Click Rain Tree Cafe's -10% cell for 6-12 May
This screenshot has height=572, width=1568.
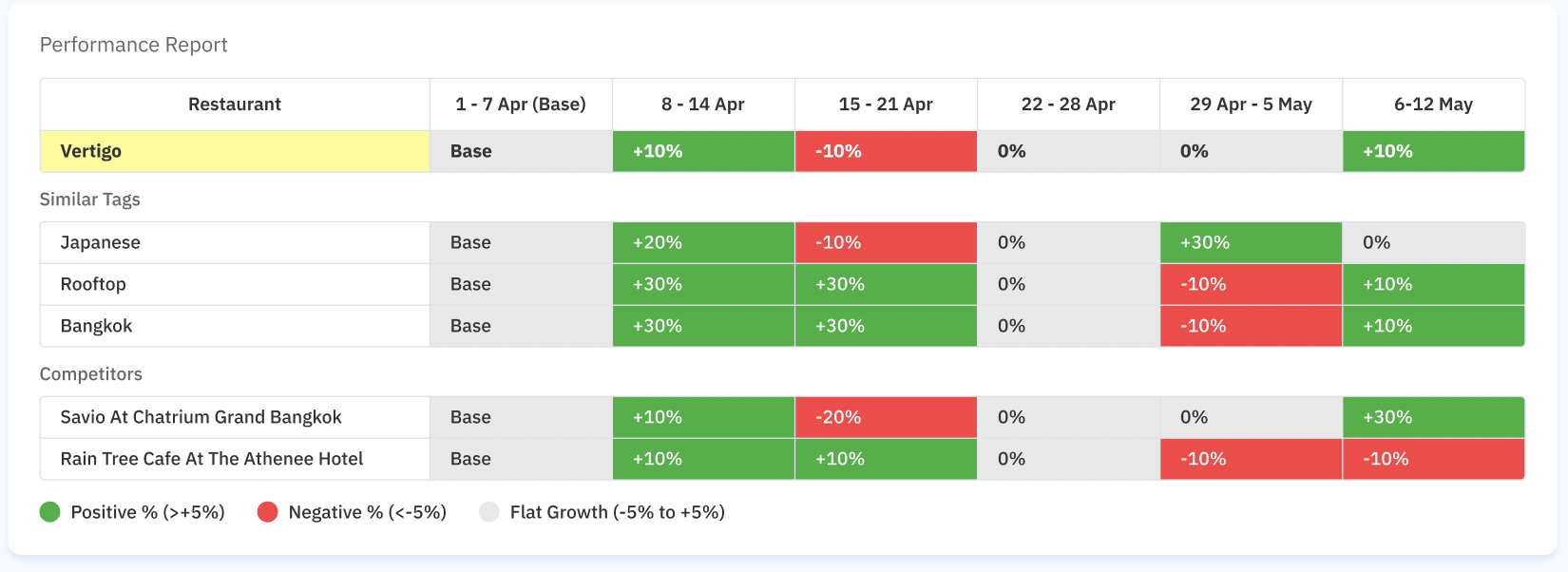(x=1433, y=459)
